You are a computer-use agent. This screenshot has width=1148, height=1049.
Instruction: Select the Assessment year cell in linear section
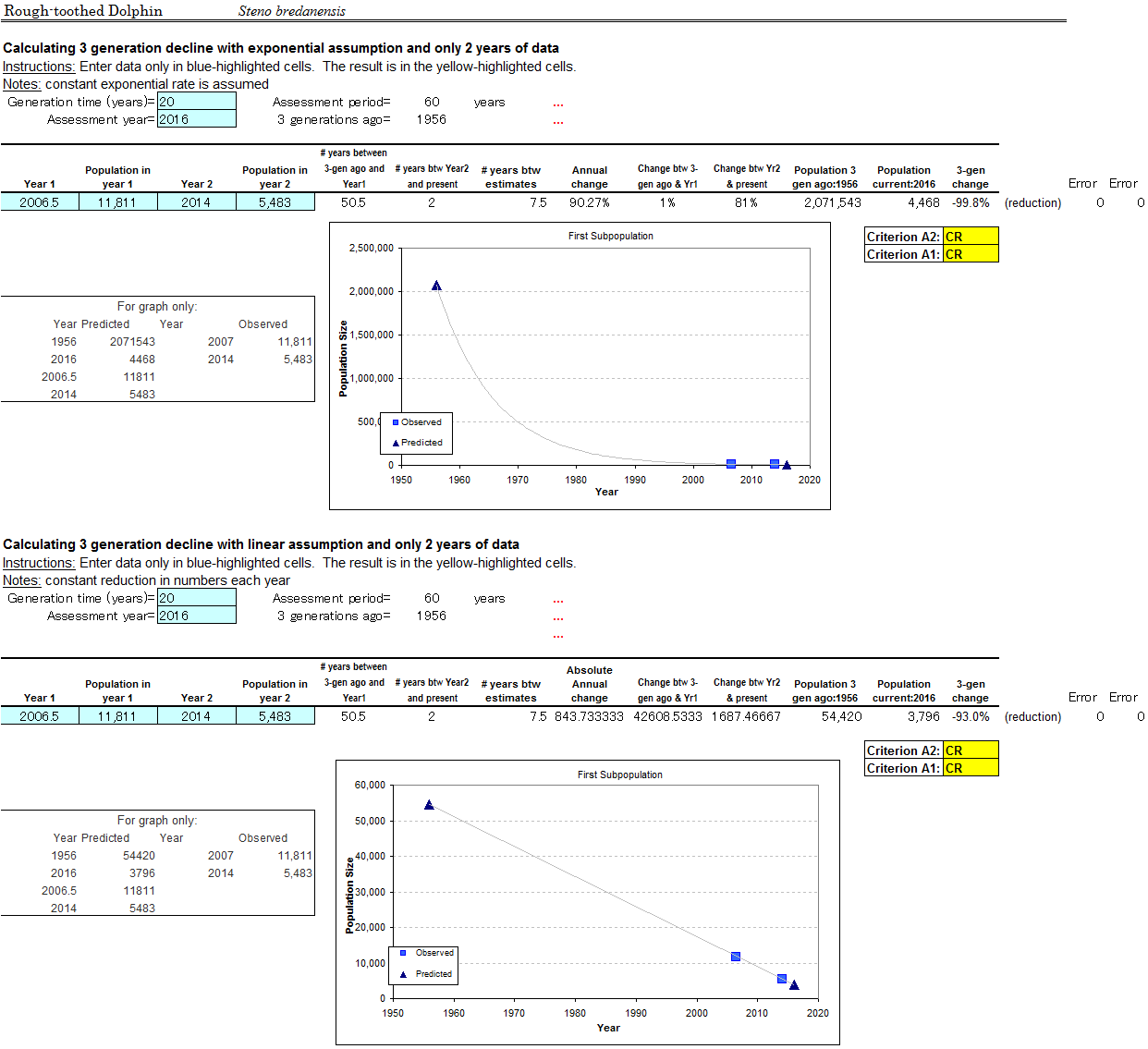196,616
